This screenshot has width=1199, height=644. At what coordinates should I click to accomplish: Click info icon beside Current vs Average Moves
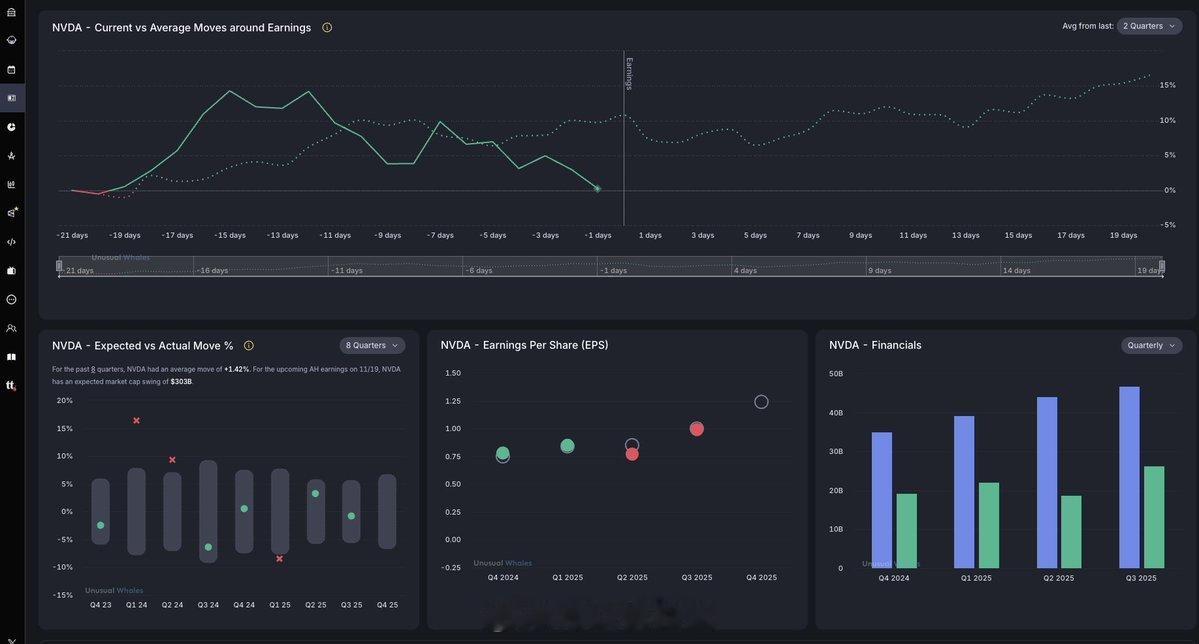[327, 28]
